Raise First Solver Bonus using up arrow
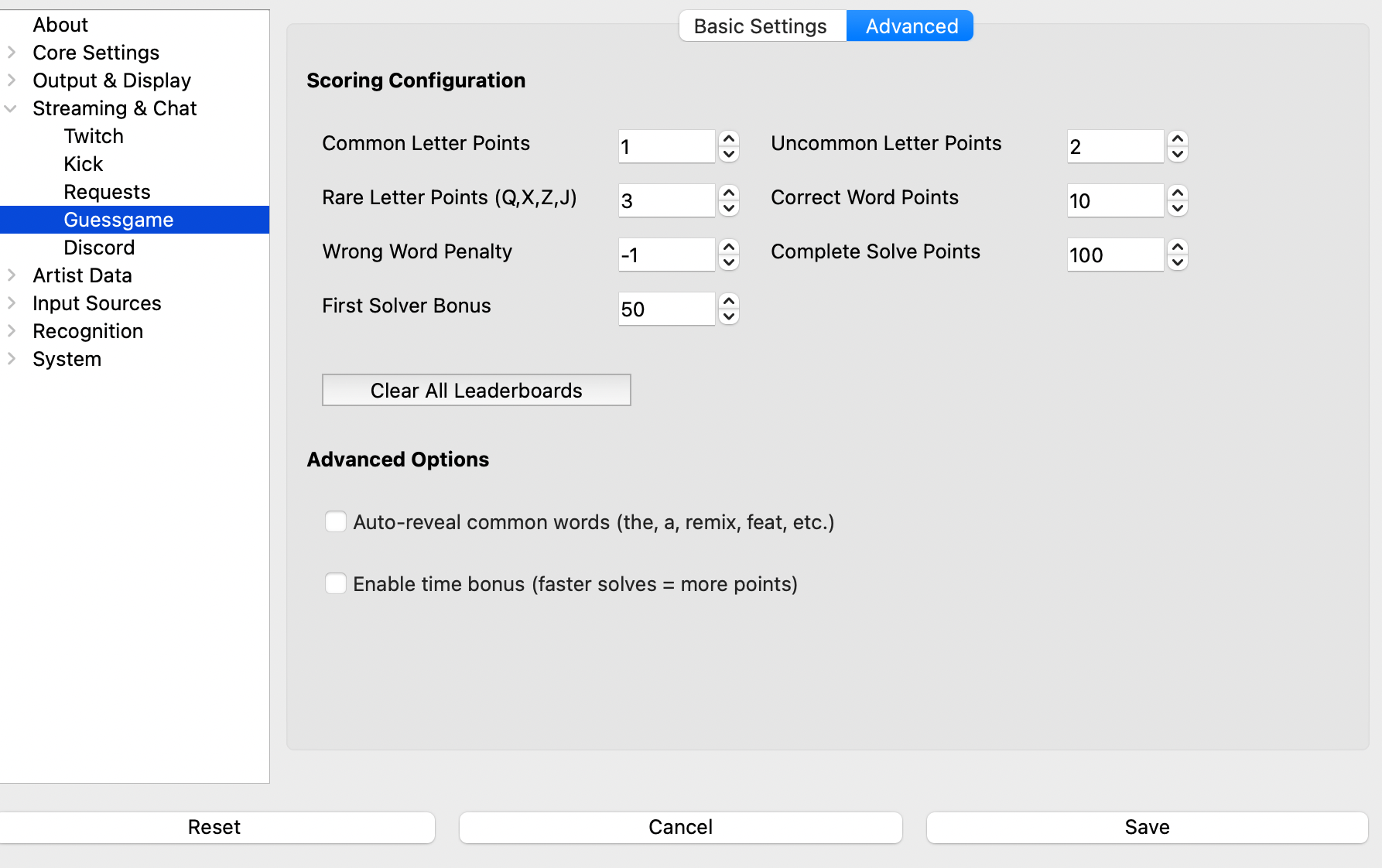The width and height of the screenshot is (1382, 868). point(728,301)
